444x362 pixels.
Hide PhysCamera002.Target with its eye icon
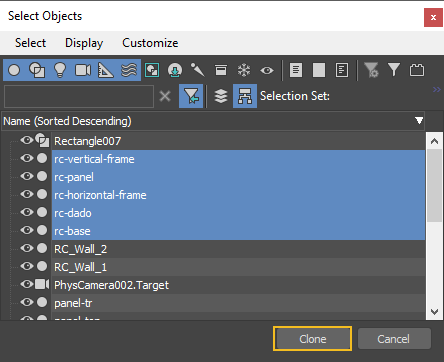[x=27, y=284]
